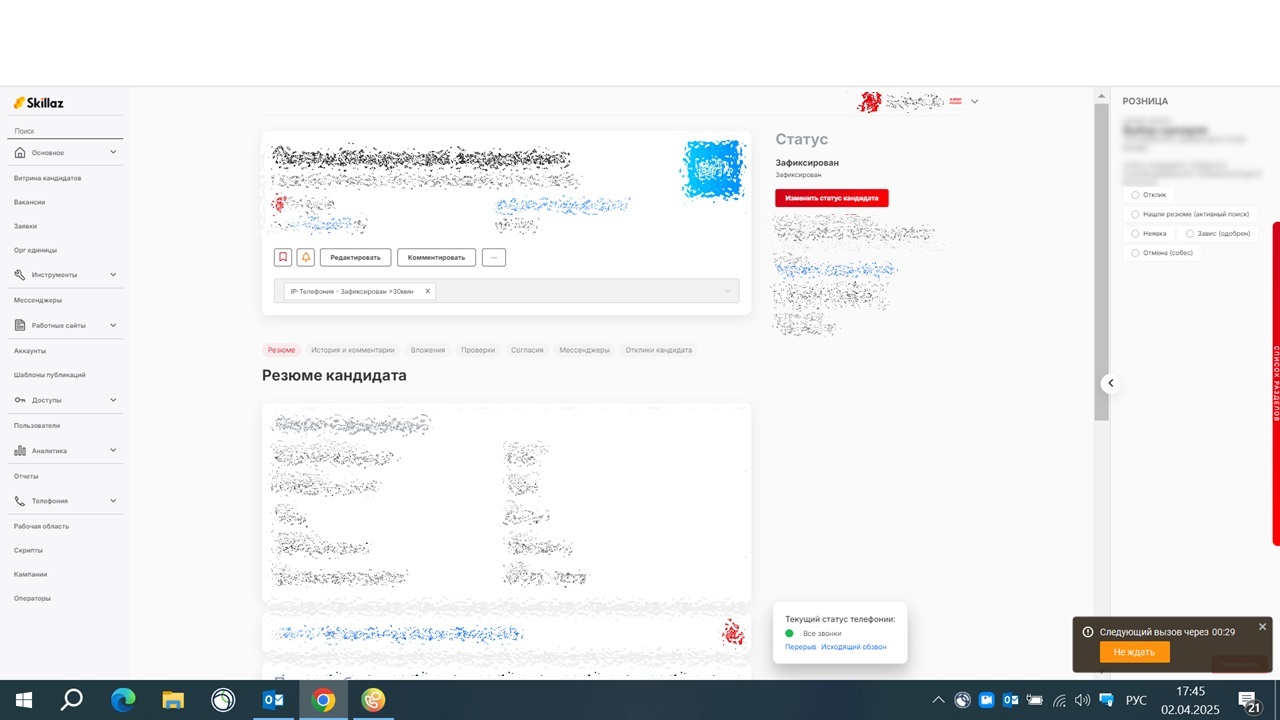Click the Поиск search field in sidebar
1280x720 pixels.
point(65,131)
